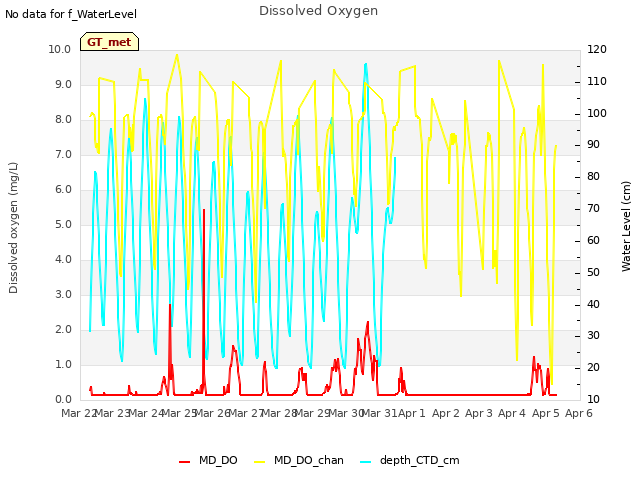This screenshot has width=640, height=480.
Task: Click the Apr 1 date label
Action: (411, 413)
